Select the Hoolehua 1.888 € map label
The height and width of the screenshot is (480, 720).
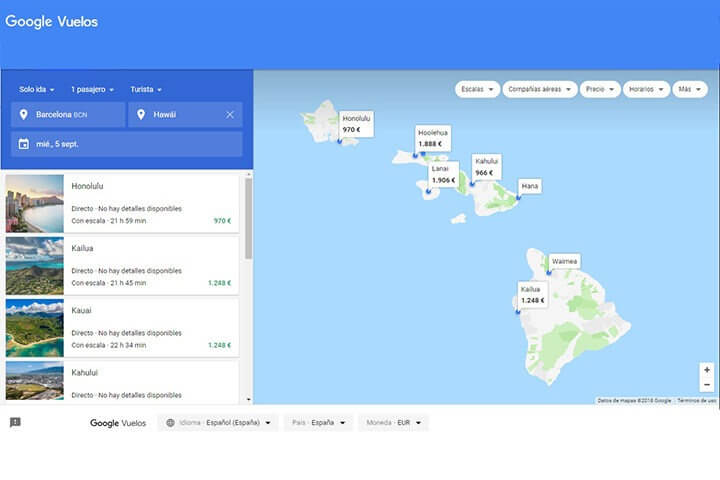pos(433,138)
